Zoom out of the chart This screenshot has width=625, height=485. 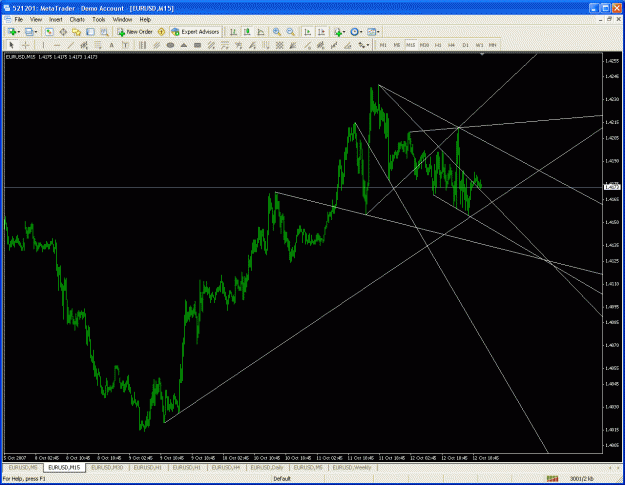coord(291,32)
